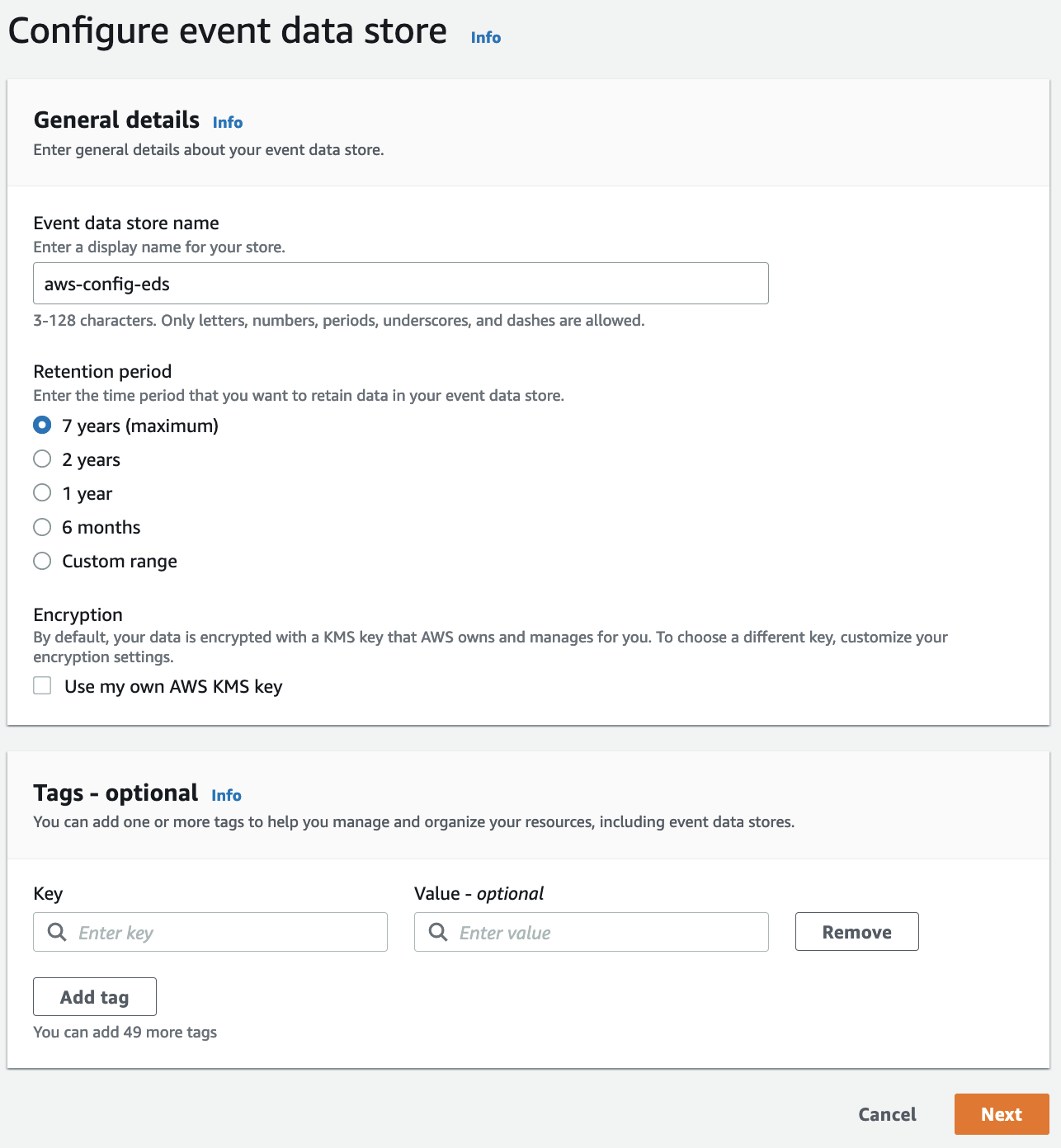Click the search icon in the Value field

tap(438, 932)
